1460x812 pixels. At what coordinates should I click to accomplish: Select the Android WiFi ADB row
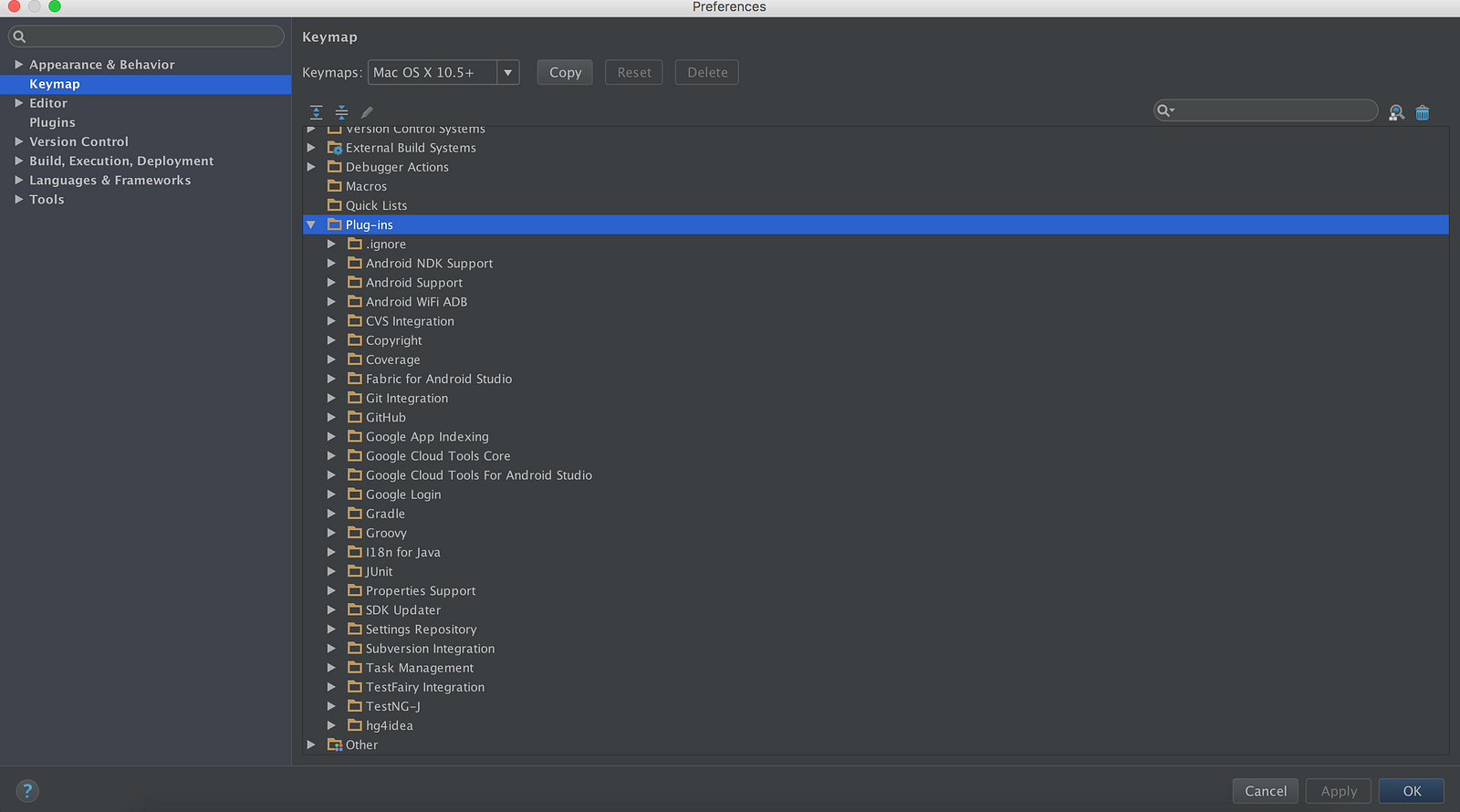tap(876, 302)
